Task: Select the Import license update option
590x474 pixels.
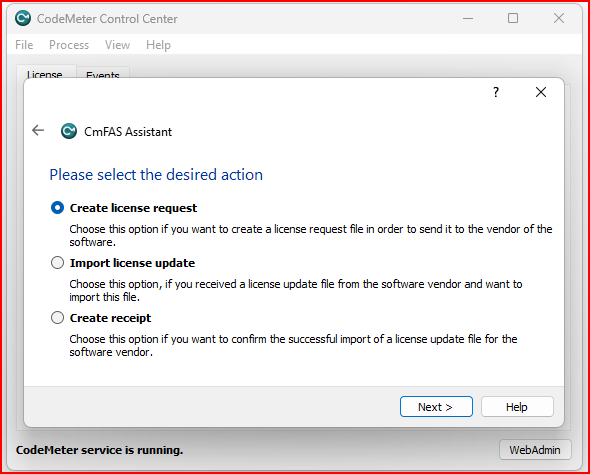Action: pos(58,263)
